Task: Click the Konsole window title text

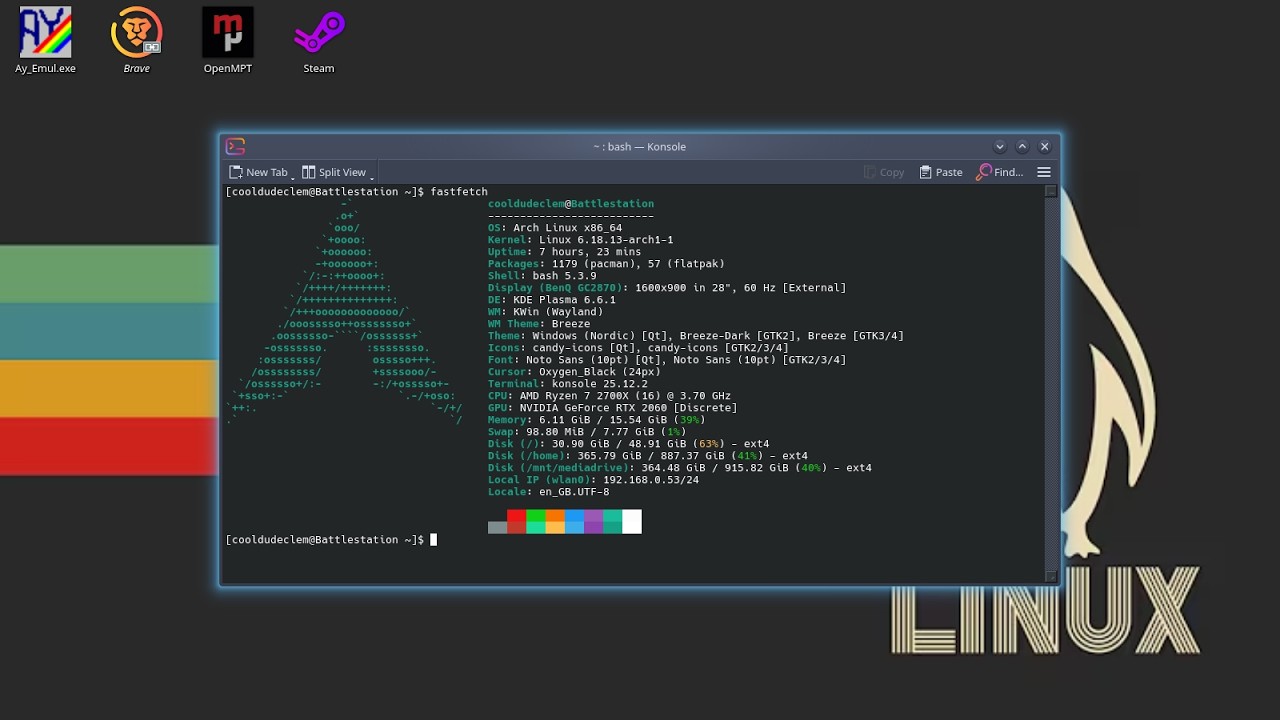Action: (639, 146)
